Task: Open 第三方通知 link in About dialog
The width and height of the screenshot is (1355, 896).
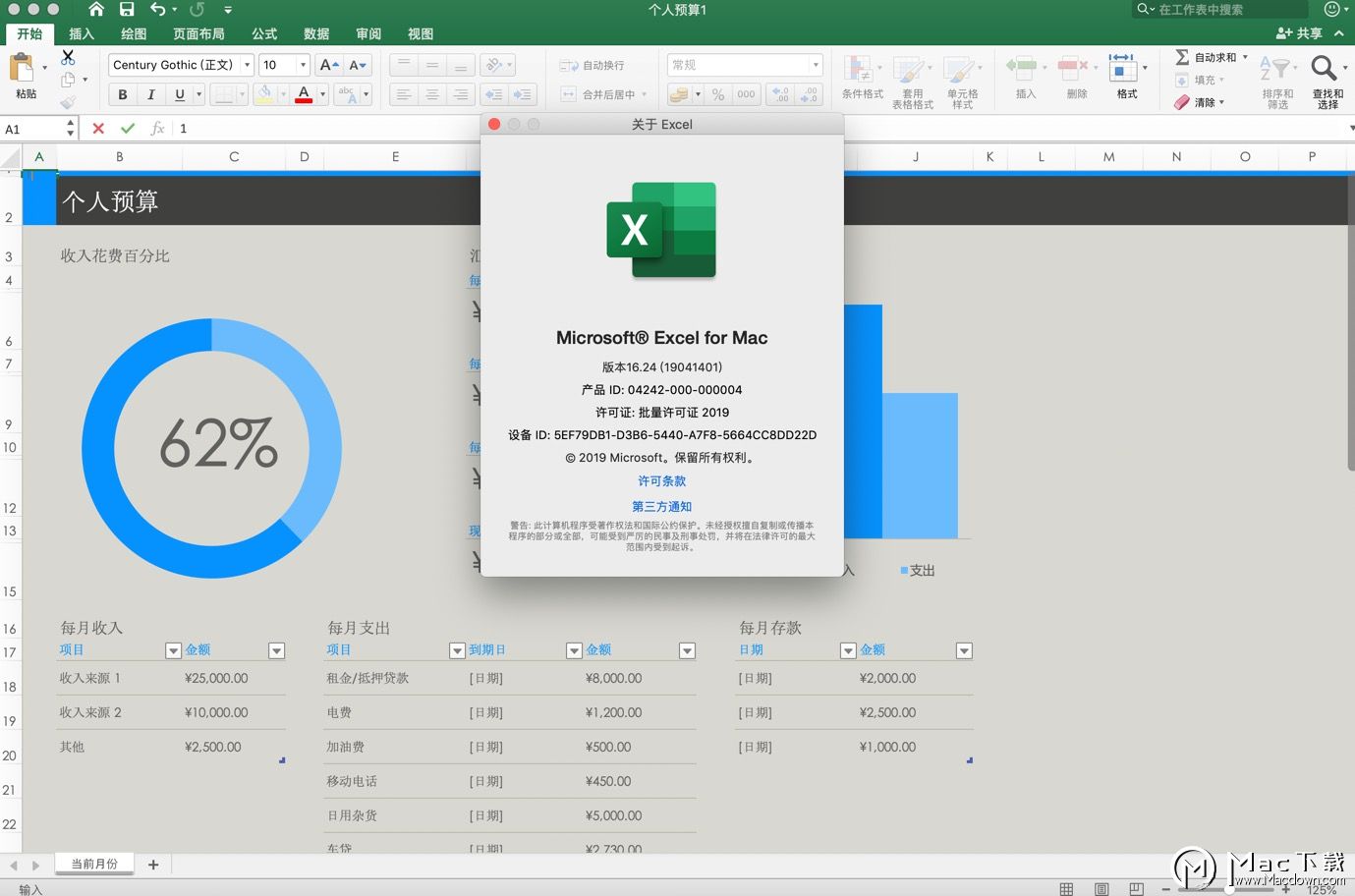Action: 662,507
